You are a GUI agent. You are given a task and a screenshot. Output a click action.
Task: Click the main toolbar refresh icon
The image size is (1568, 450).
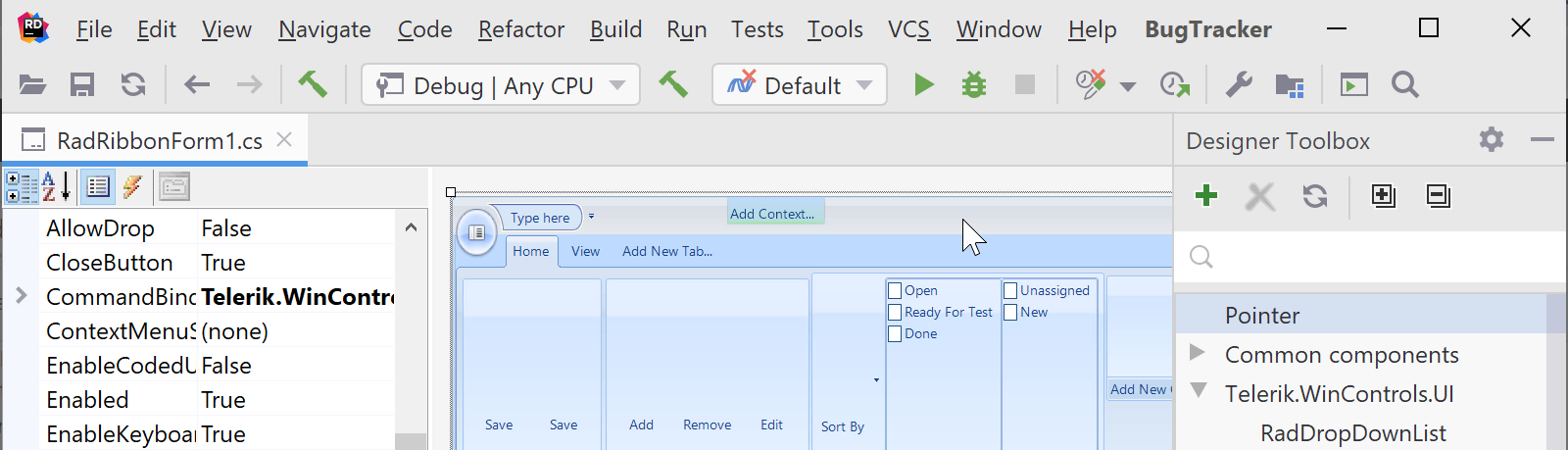coord(133,85)
